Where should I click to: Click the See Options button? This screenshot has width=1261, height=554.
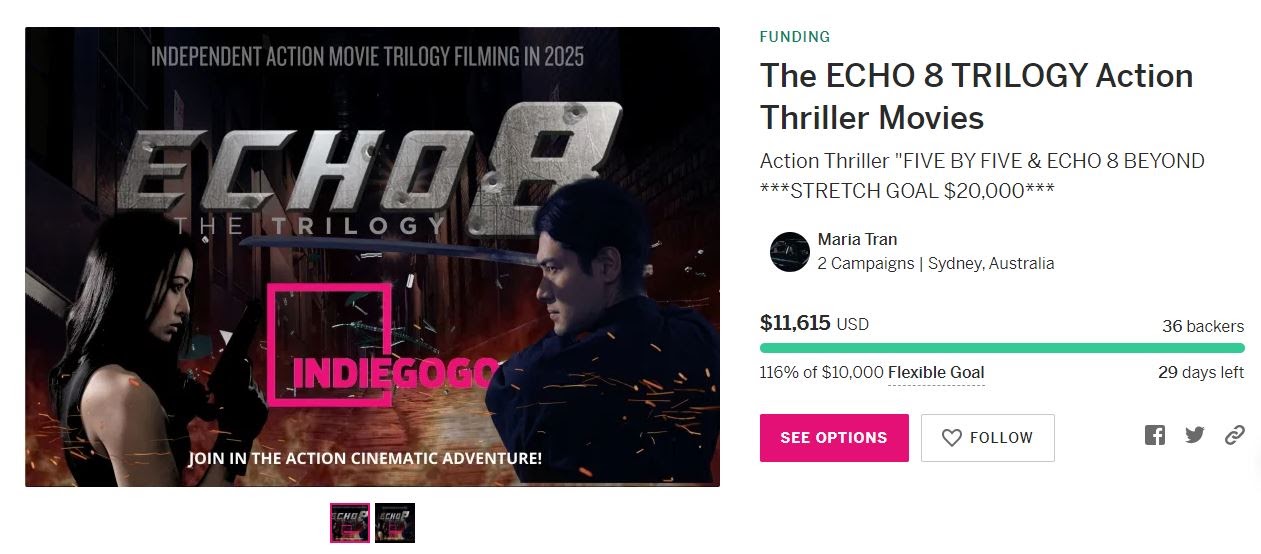click(x=834, y=438)
